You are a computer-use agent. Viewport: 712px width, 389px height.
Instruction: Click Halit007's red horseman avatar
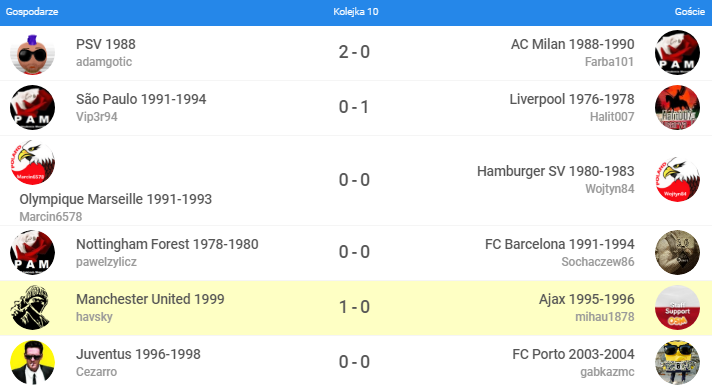point(677,108)
